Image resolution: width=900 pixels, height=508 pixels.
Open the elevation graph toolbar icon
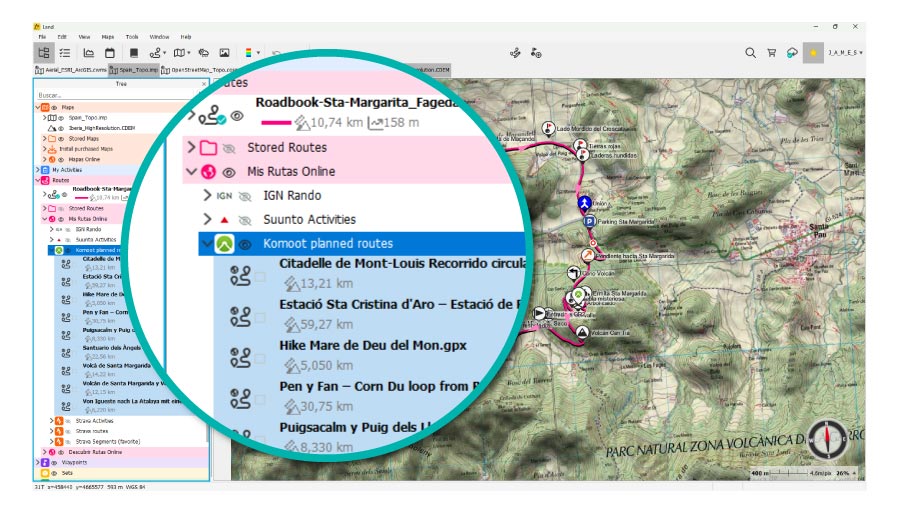[x=89, y=53]
